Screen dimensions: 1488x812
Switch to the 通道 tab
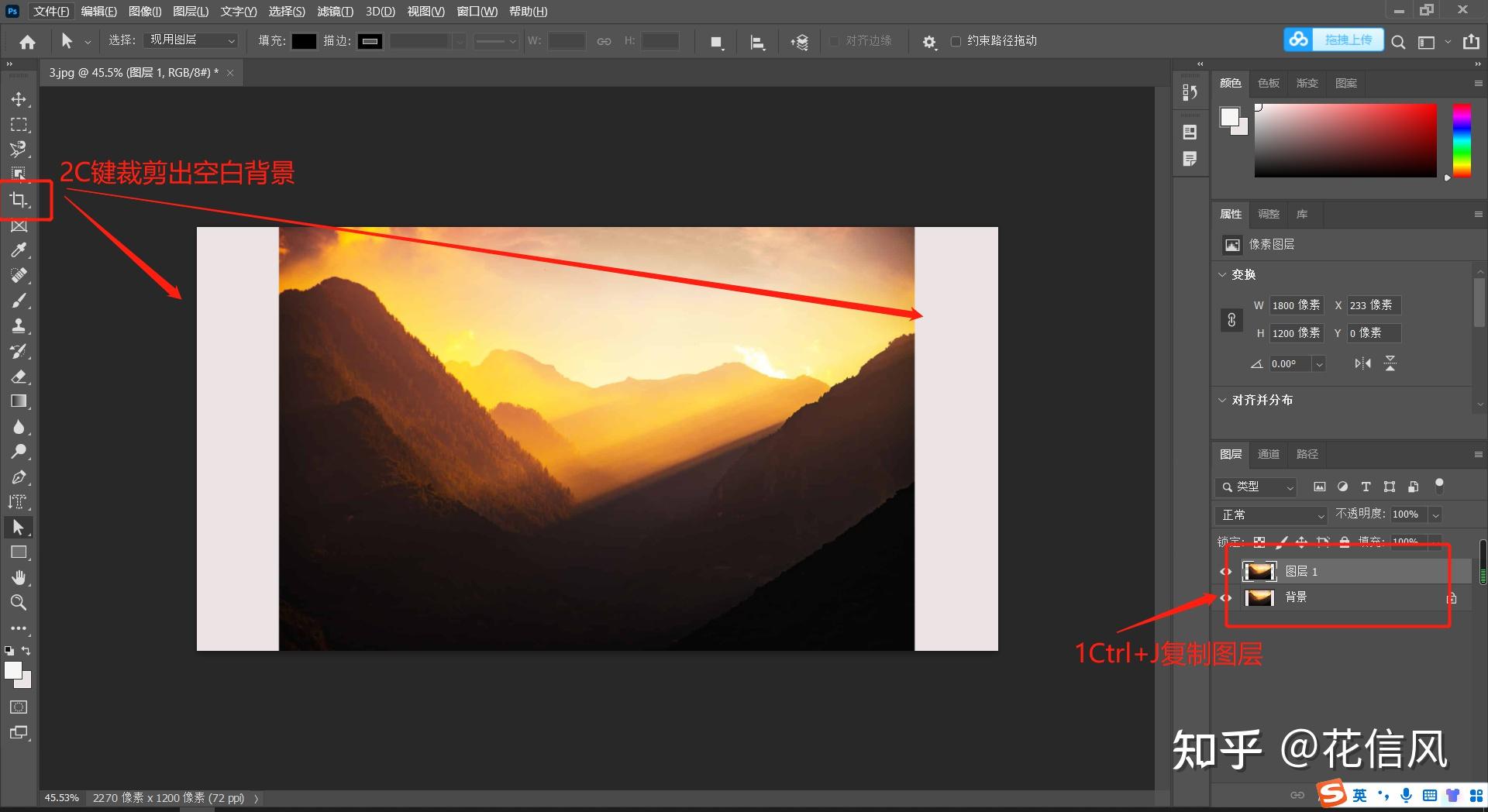coord(1269,454)
